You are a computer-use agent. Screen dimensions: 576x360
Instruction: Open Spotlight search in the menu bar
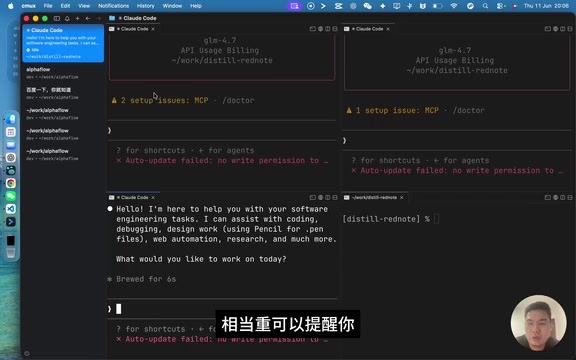tap(485, 6)
